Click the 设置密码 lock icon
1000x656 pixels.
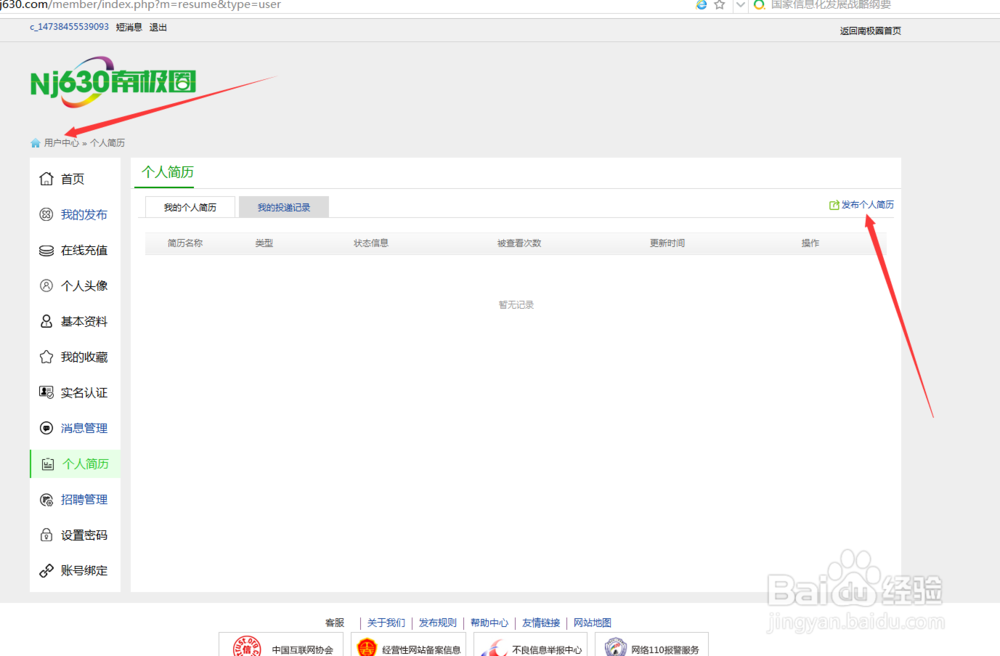click(x=47, y=534)
